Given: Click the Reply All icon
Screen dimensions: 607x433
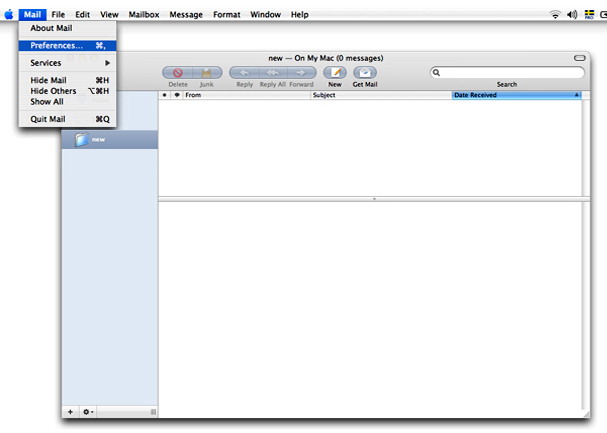Looking at the screenshot, I should [x=273, y=72].
